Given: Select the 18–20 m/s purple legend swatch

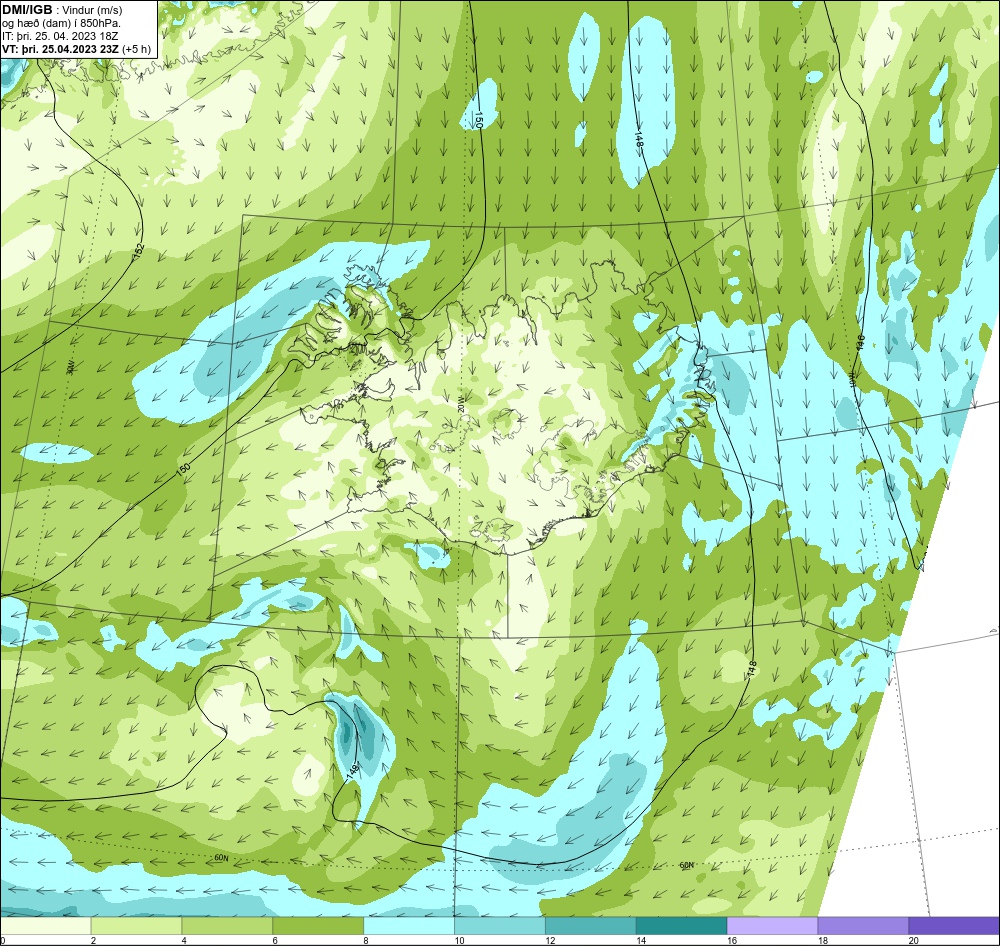Looking at the screenshot, I should [x=863, y=925].
